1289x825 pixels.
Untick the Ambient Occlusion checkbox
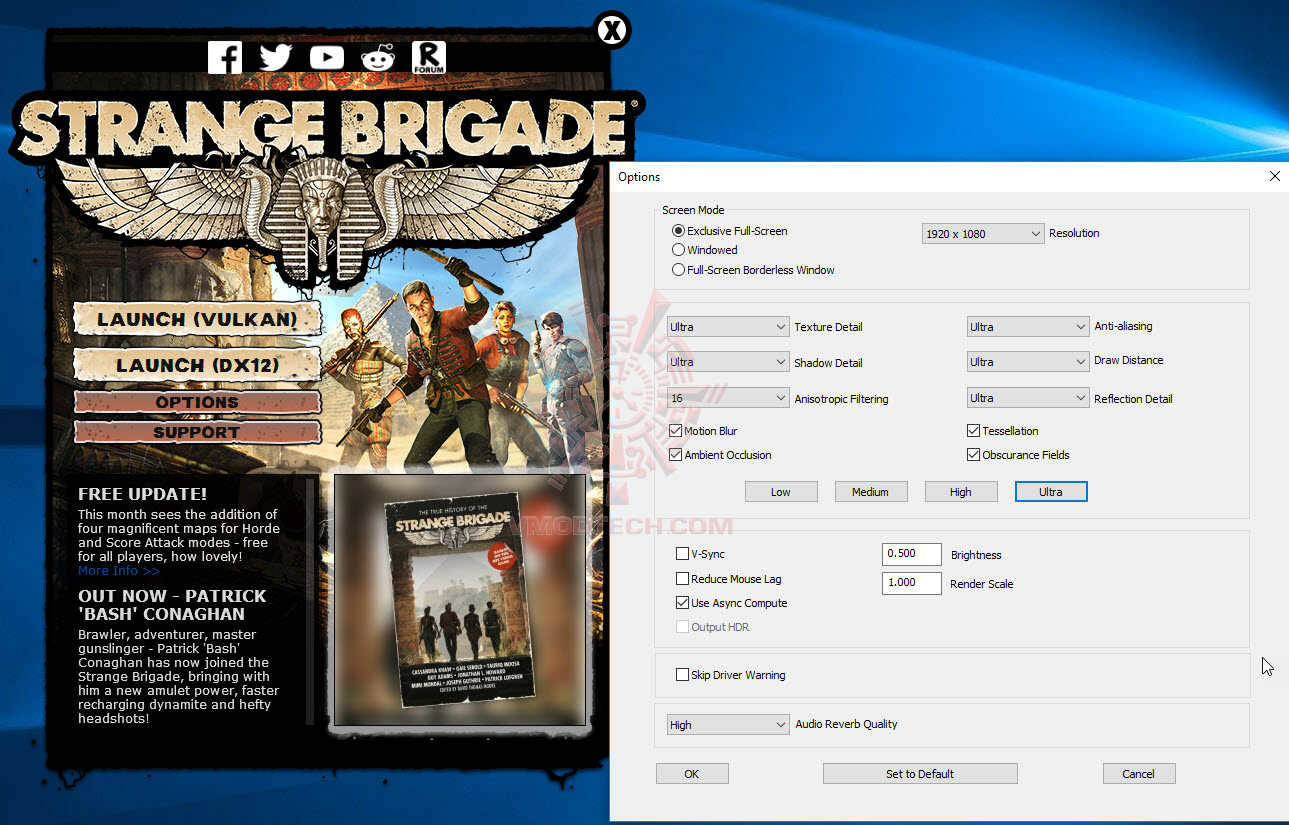coord(676,455)
